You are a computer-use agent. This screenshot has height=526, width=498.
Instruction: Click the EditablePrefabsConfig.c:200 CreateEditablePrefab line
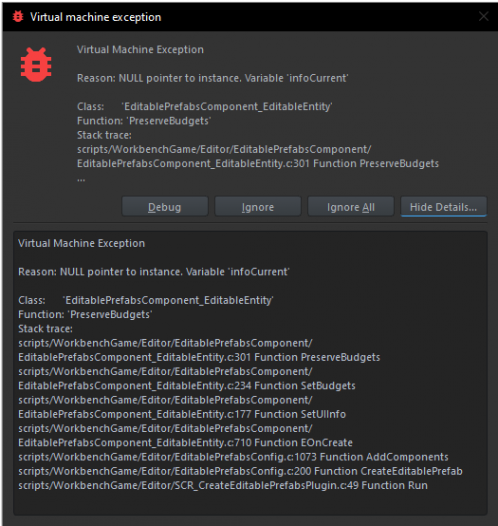tap(240, 471)
